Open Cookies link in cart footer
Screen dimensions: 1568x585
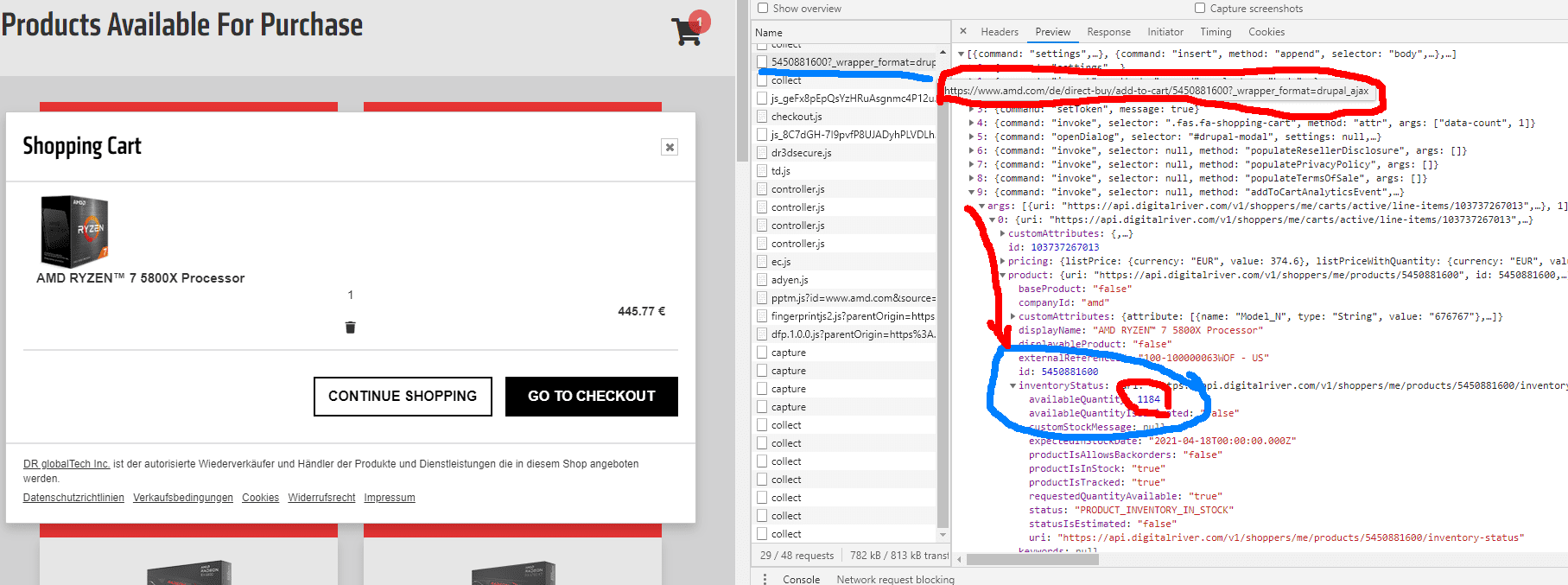click(260, 498)
